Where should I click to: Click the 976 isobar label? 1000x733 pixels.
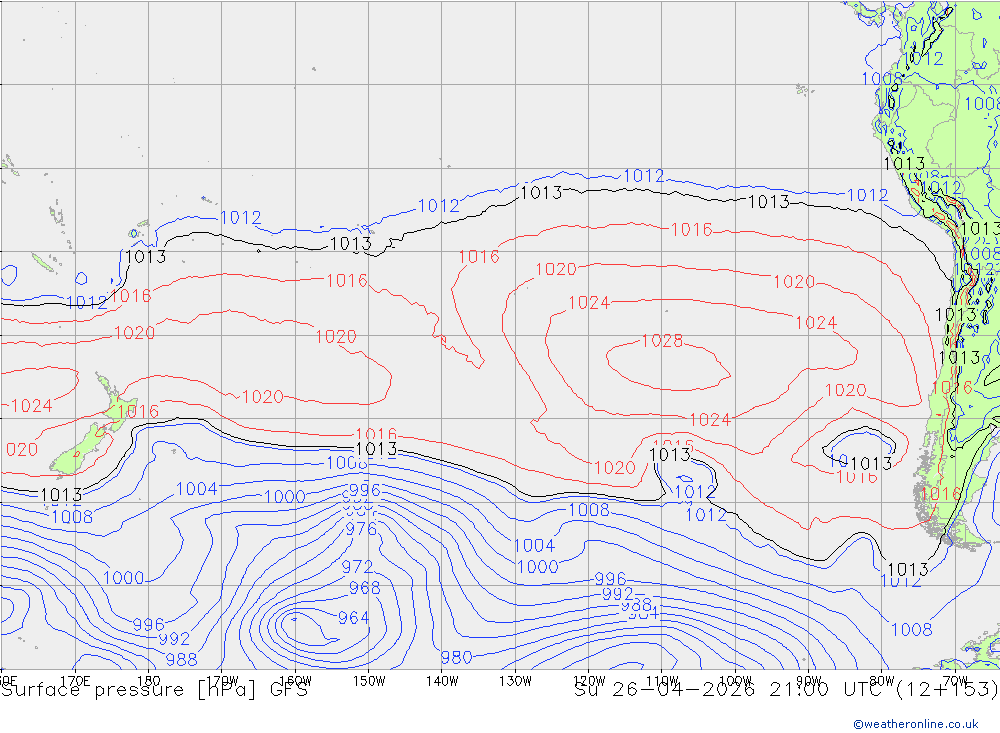click(361, 529)
